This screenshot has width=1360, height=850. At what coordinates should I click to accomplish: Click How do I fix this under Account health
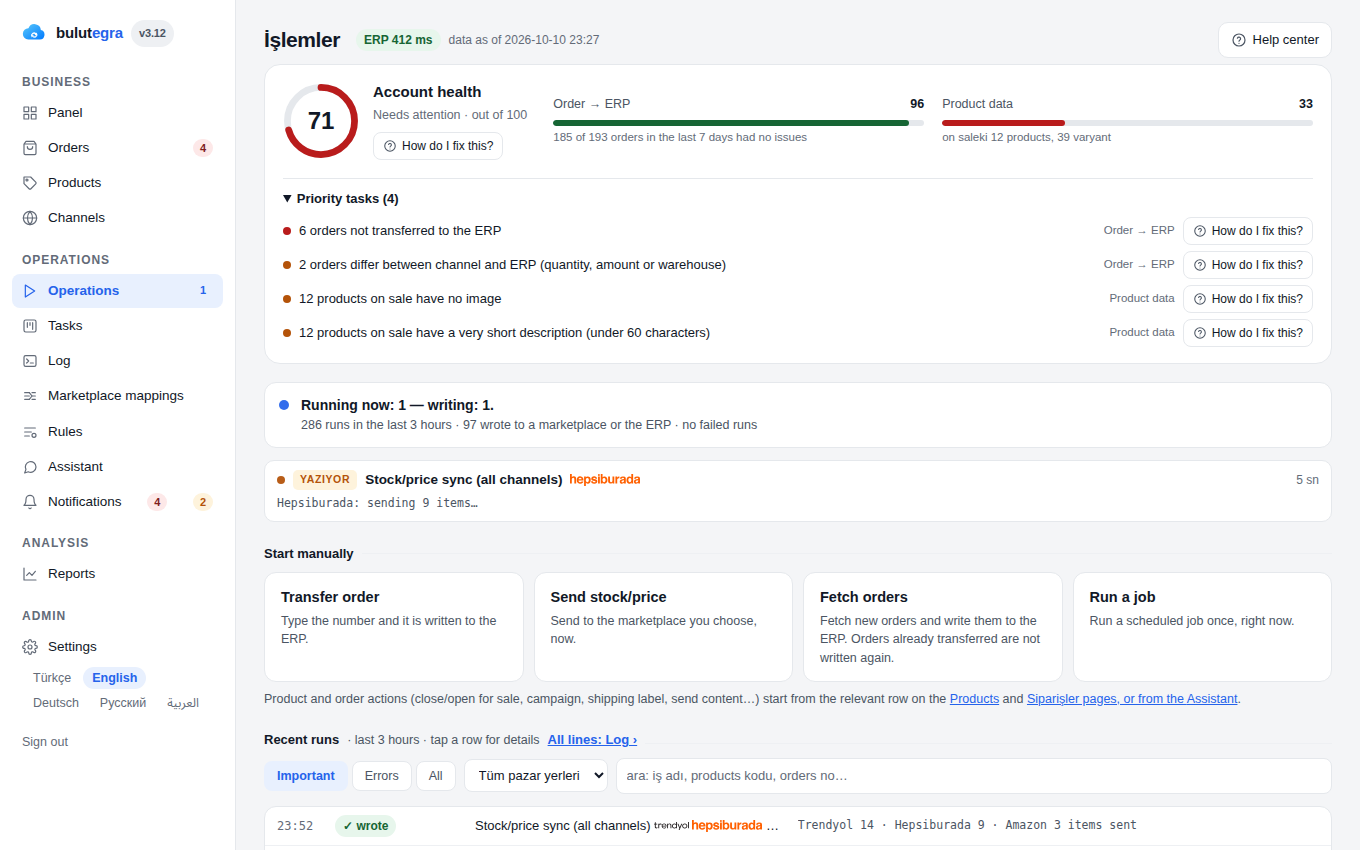click(438, 146)
